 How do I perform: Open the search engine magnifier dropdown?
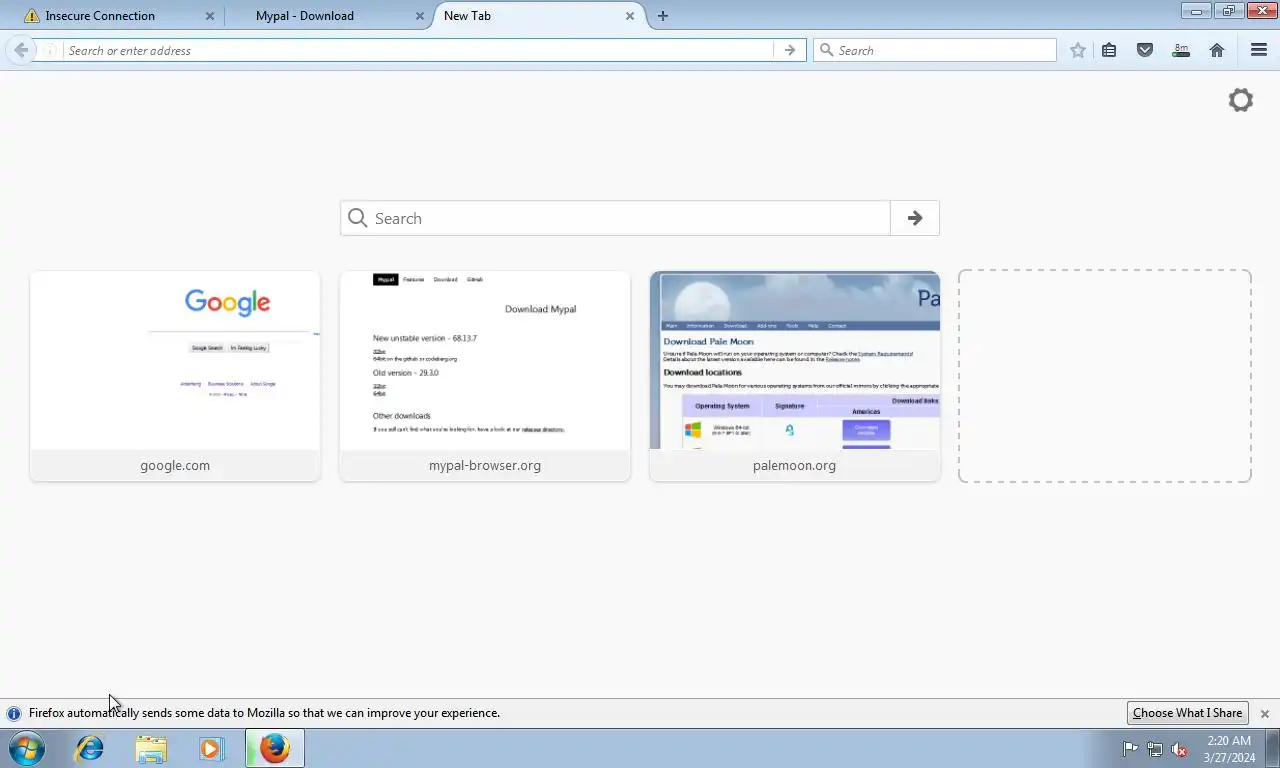[826, 50]
